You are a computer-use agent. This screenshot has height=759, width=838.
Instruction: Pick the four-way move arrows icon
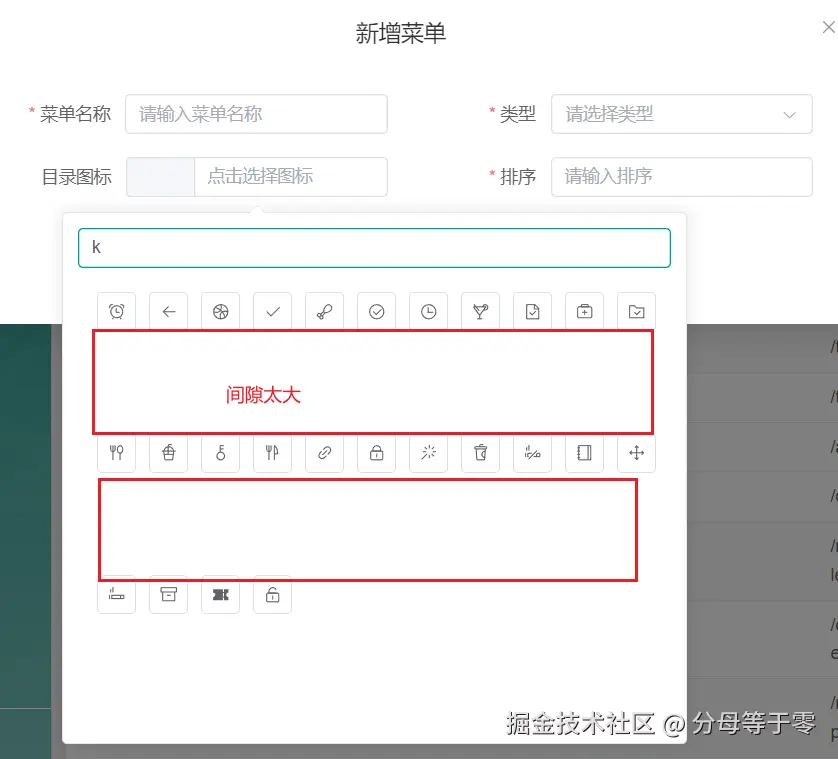636,453
